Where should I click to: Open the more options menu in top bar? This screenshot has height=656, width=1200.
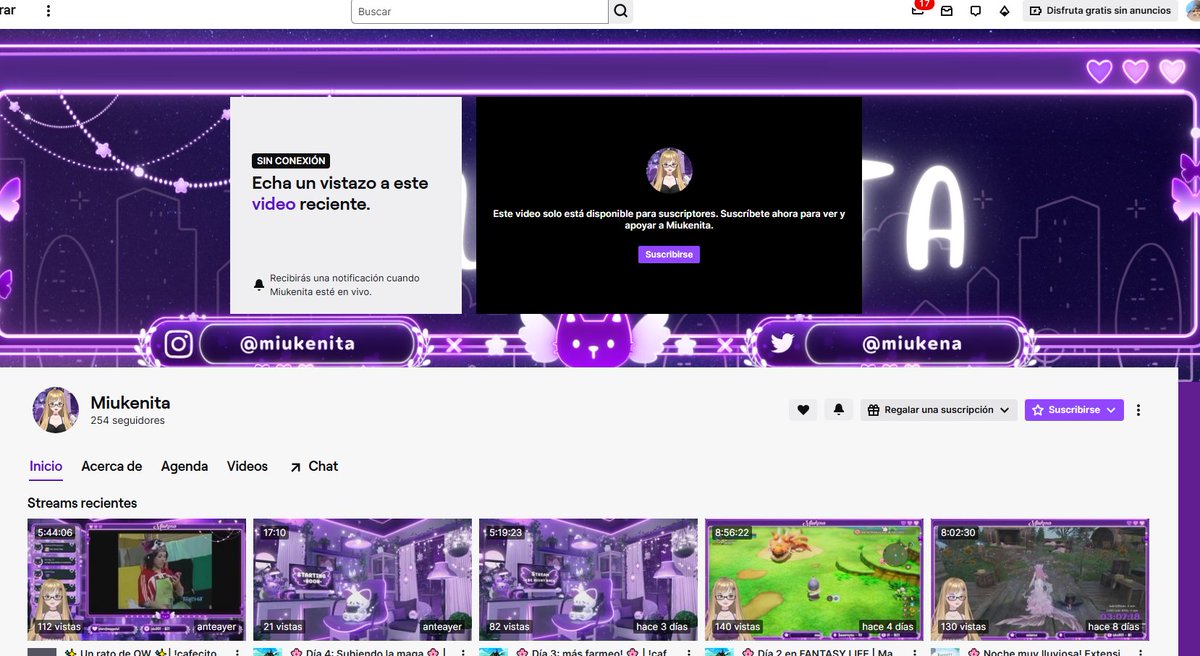(48, 11)
